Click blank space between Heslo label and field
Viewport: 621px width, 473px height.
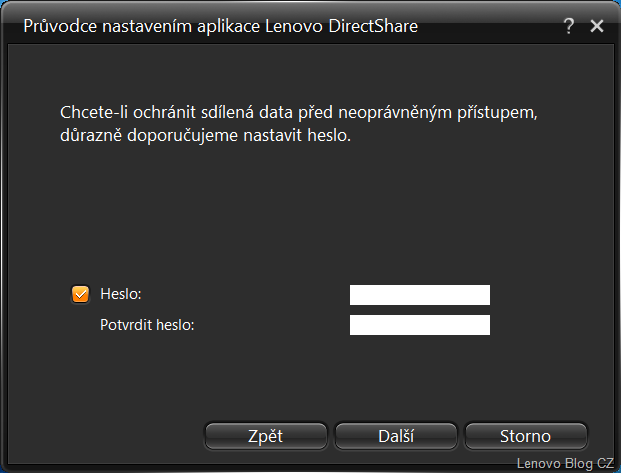pyautogui.click(x=250, y=294)
